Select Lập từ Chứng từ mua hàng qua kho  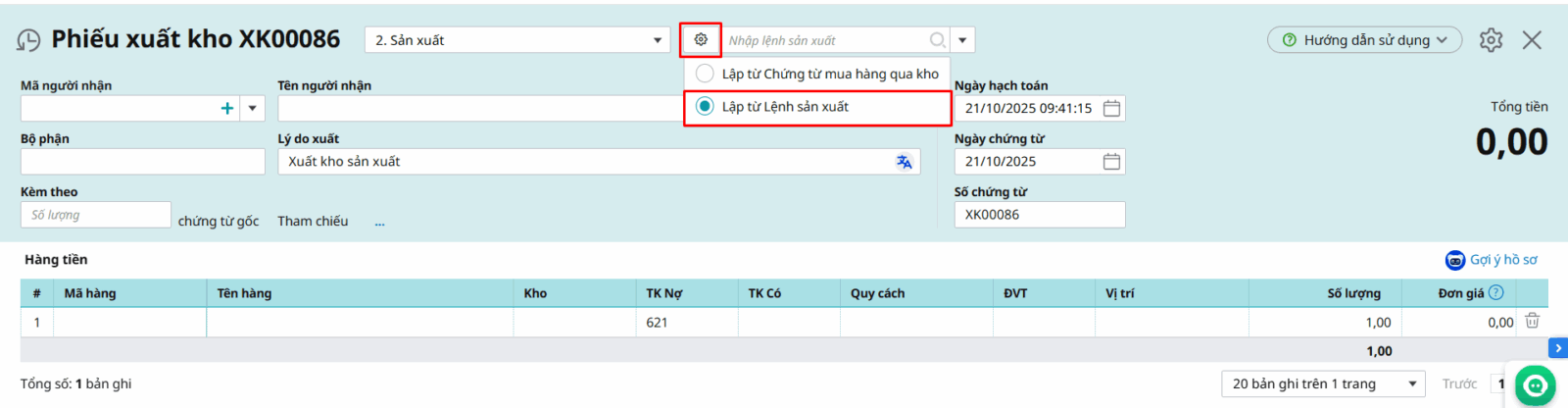[x=705, y=74]
